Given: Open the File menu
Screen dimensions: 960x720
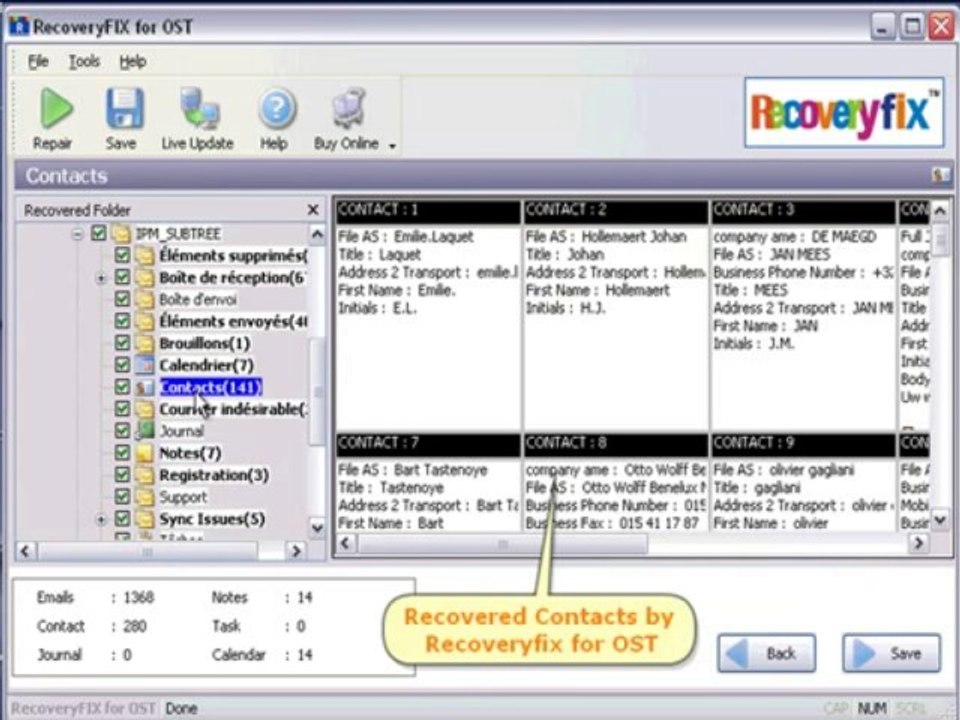Looking at the screenshot, I should [38, 61].
